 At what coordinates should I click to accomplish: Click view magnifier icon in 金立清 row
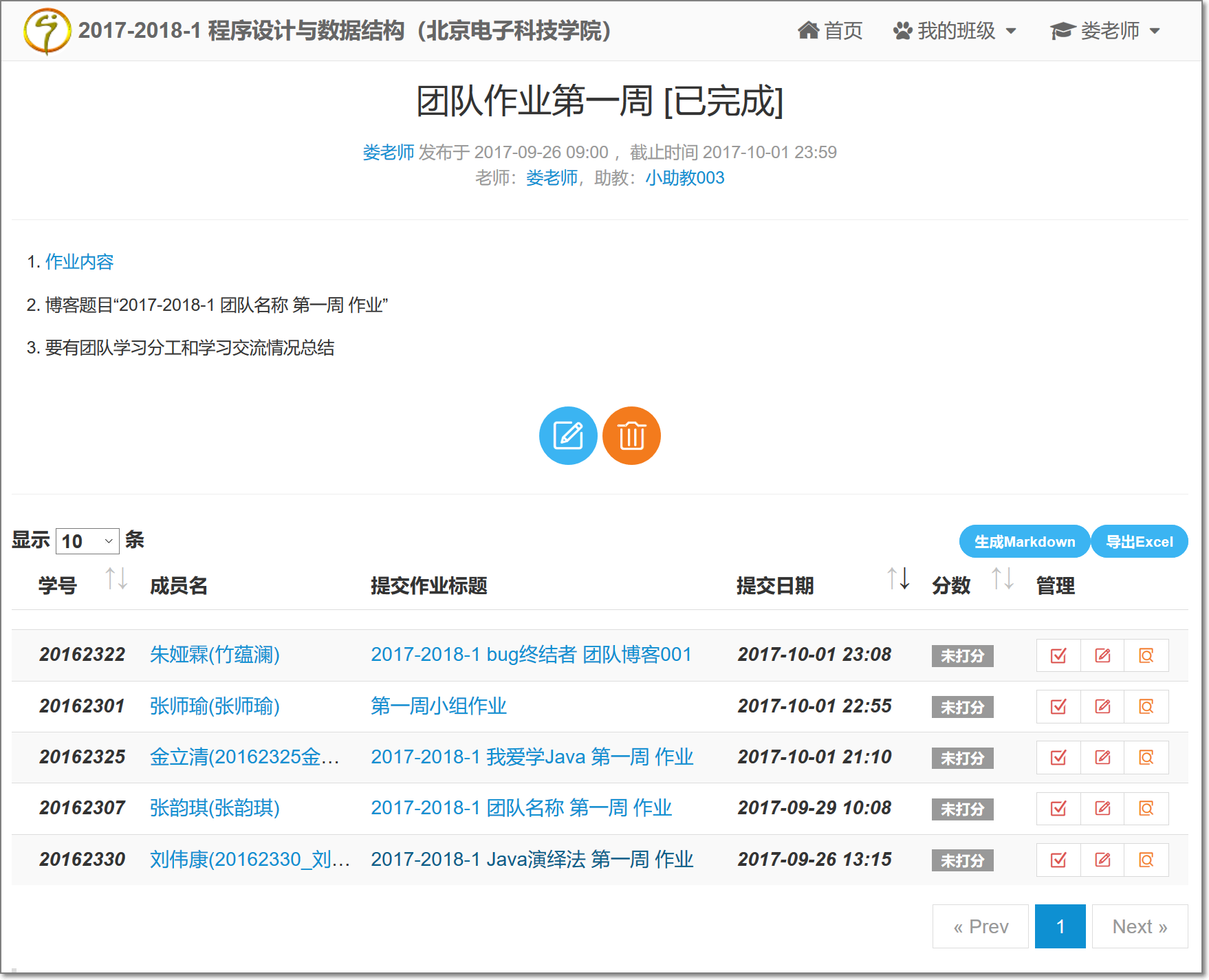(x=1146, y=758)
